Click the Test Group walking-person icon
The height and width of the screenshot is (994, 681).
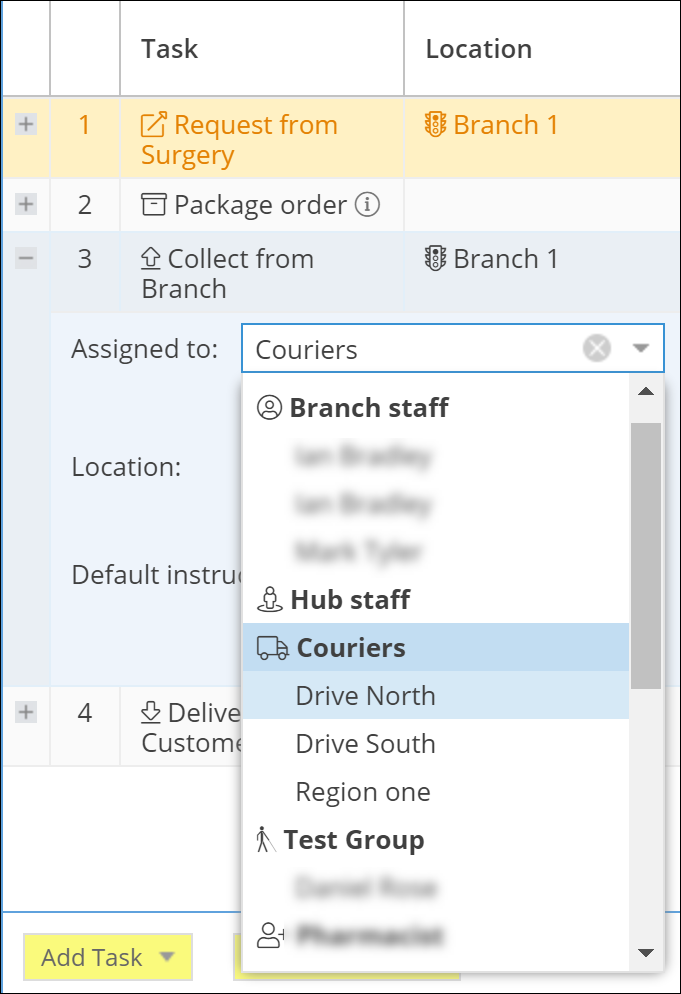[x=266, y=840]
